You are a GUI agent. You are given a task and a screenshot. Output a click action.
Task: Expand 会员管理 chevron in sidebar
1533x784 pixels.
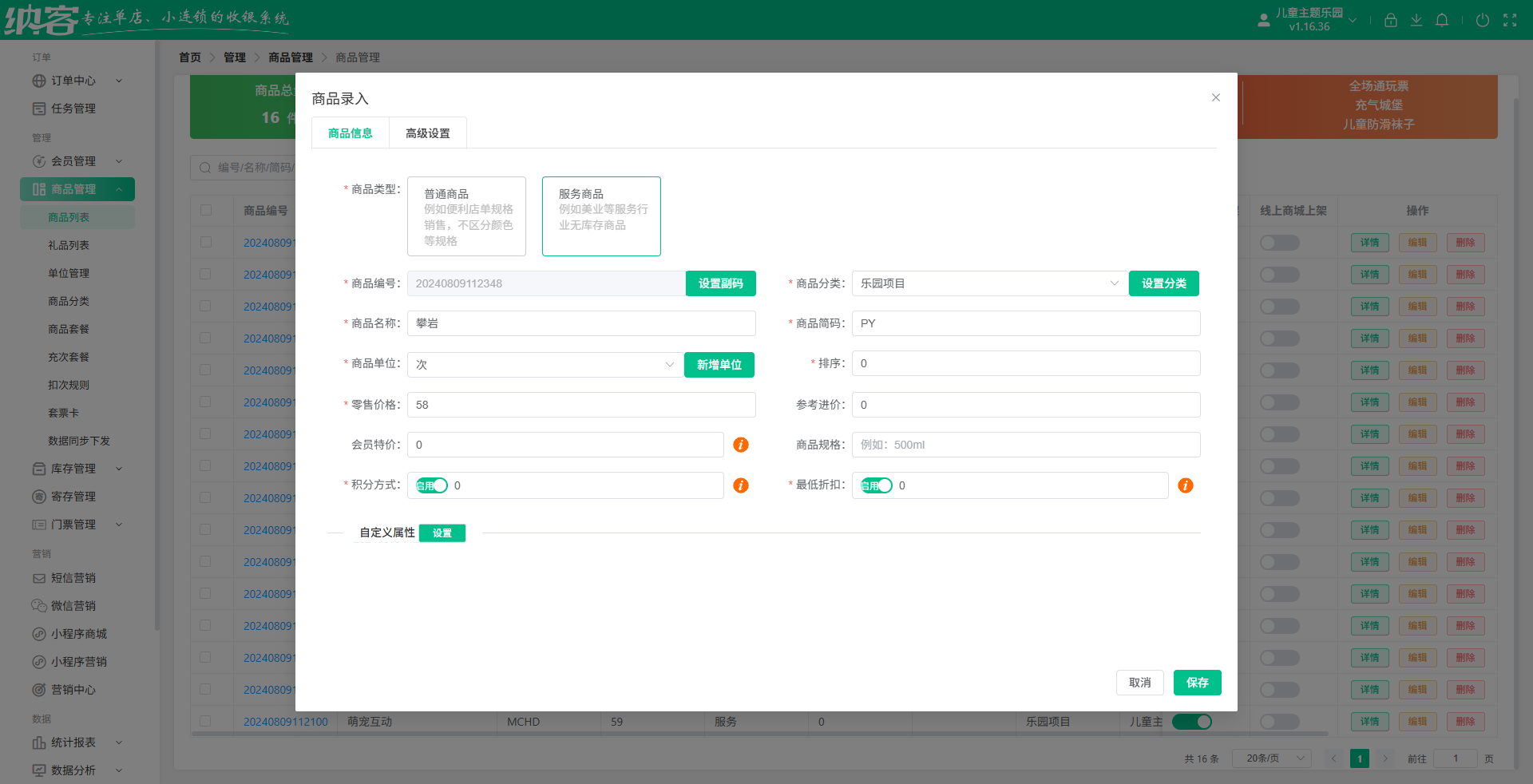[119, 161]
